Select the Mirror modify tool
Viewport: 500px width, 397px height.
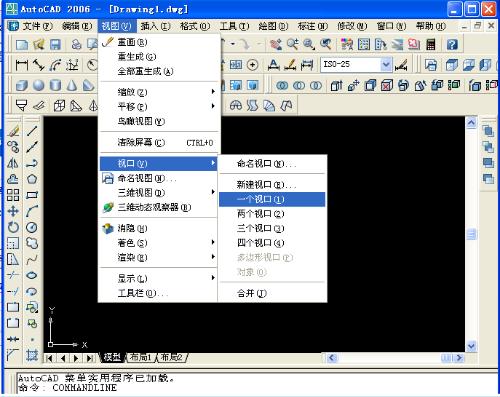pyautogui.click(x=13, y=163)
